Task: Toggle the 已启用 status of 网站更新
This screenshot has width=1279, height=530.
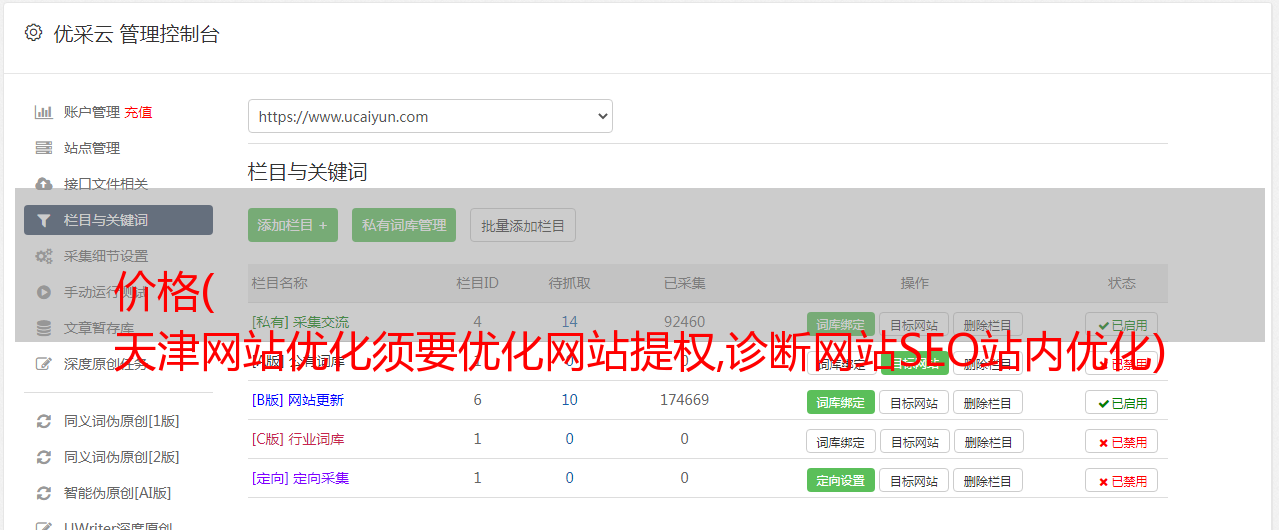Action: 1122,402
